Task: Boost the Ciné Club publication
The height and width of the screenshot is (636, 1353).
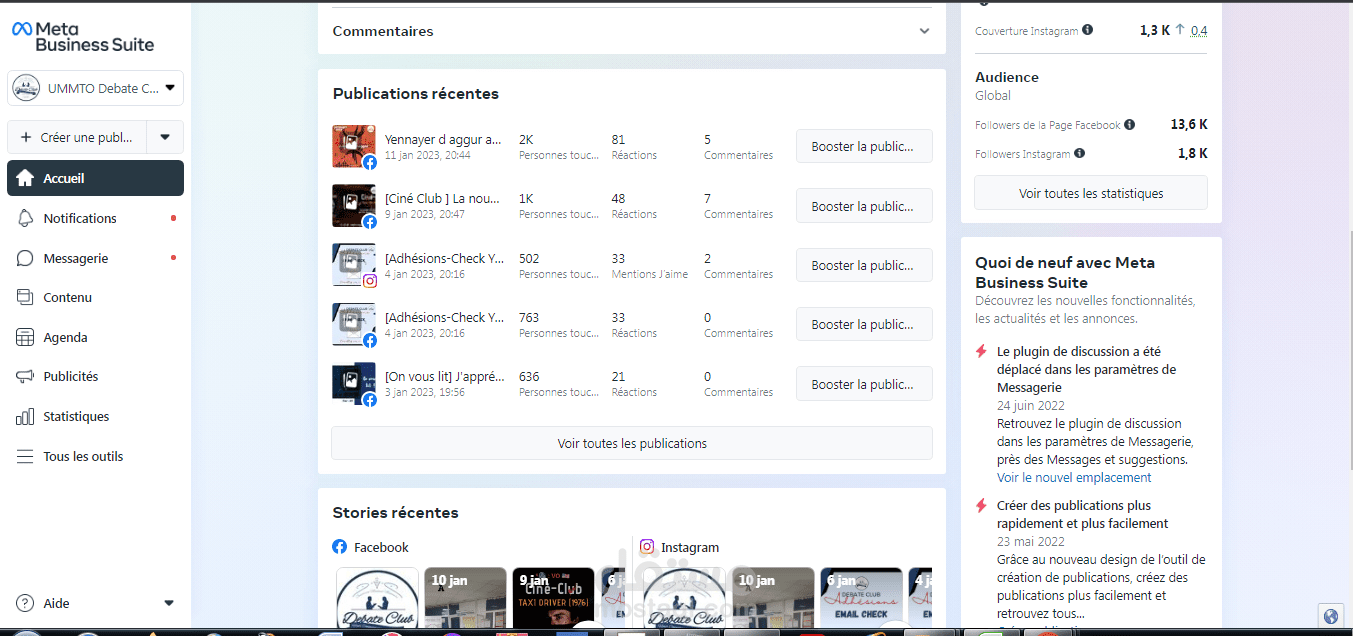Action: [864, 206]
